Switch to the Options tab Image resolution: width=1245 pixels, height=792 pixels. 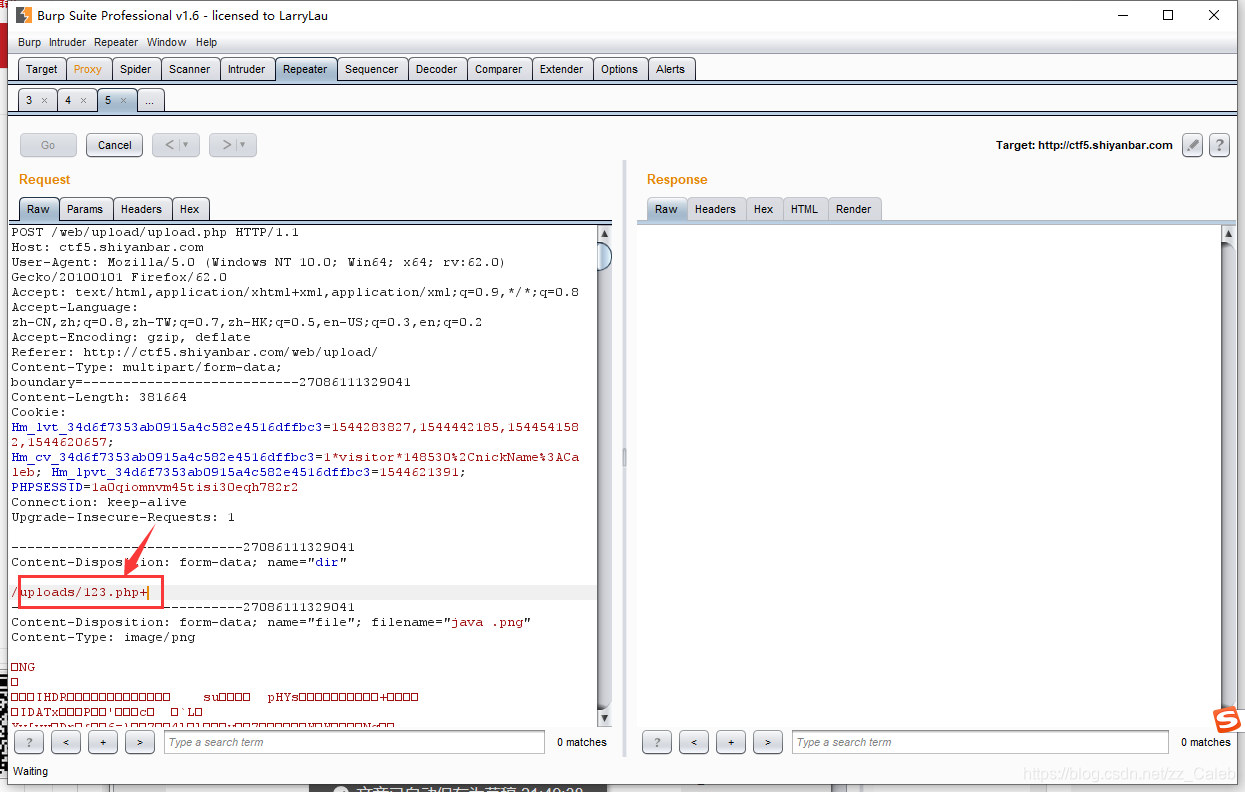(x=620, y=69)
